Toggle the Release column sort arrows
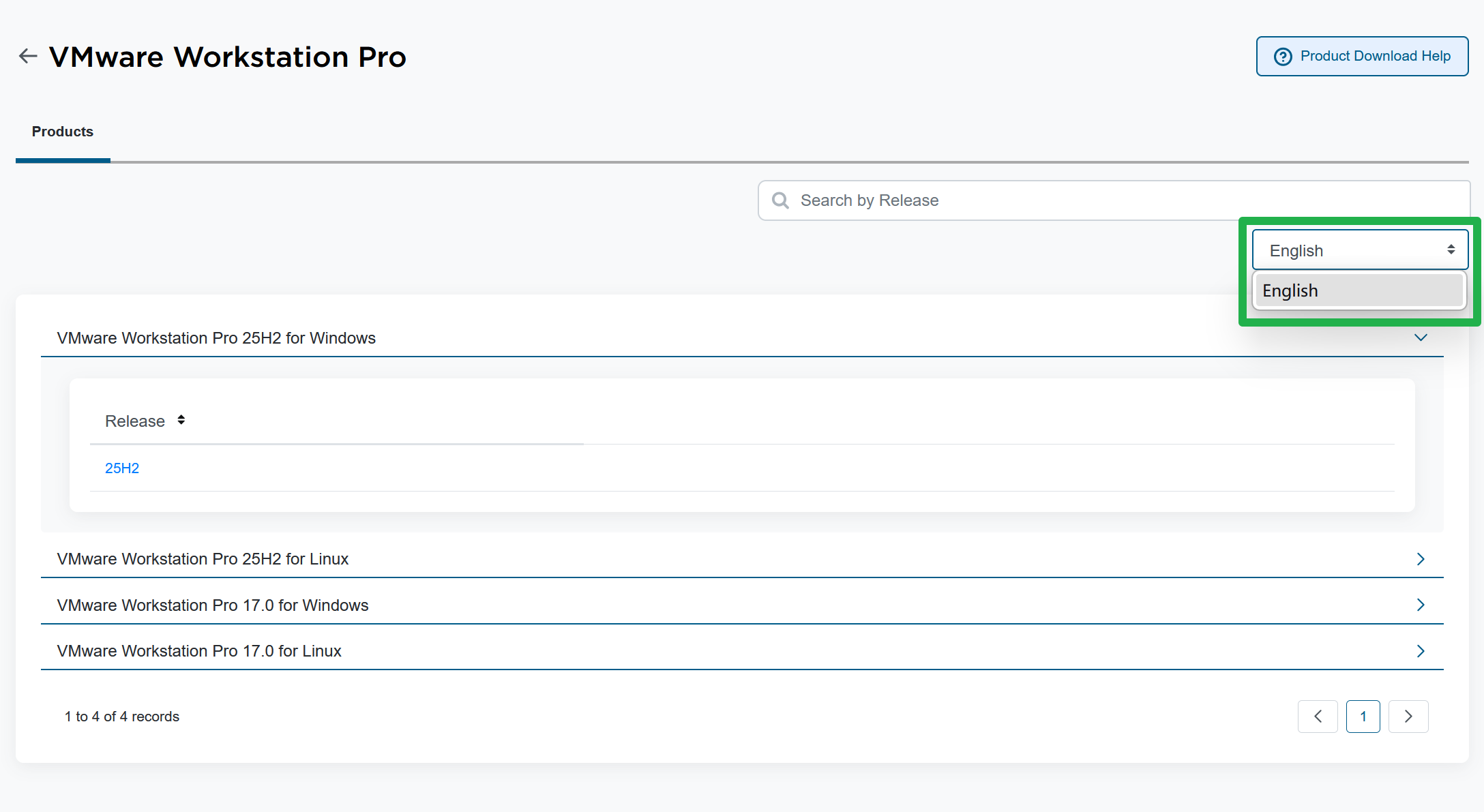The width and height of the screenshot is (1484, 812). click(181, 420)
